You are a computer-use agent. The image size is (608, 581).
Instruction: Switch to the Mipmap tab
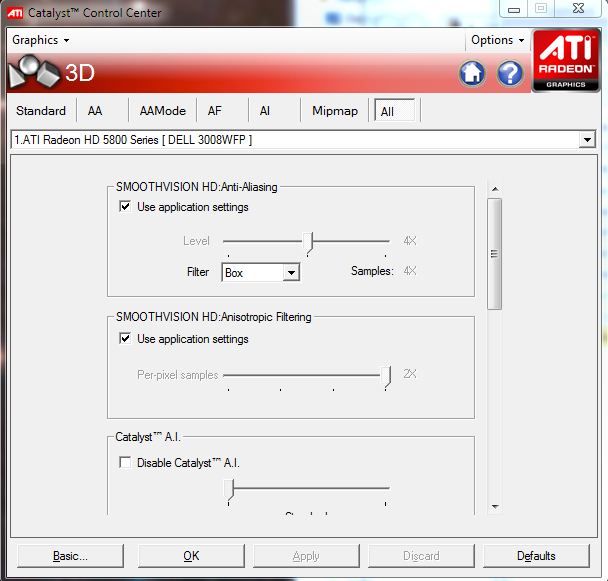click(334, 111)
